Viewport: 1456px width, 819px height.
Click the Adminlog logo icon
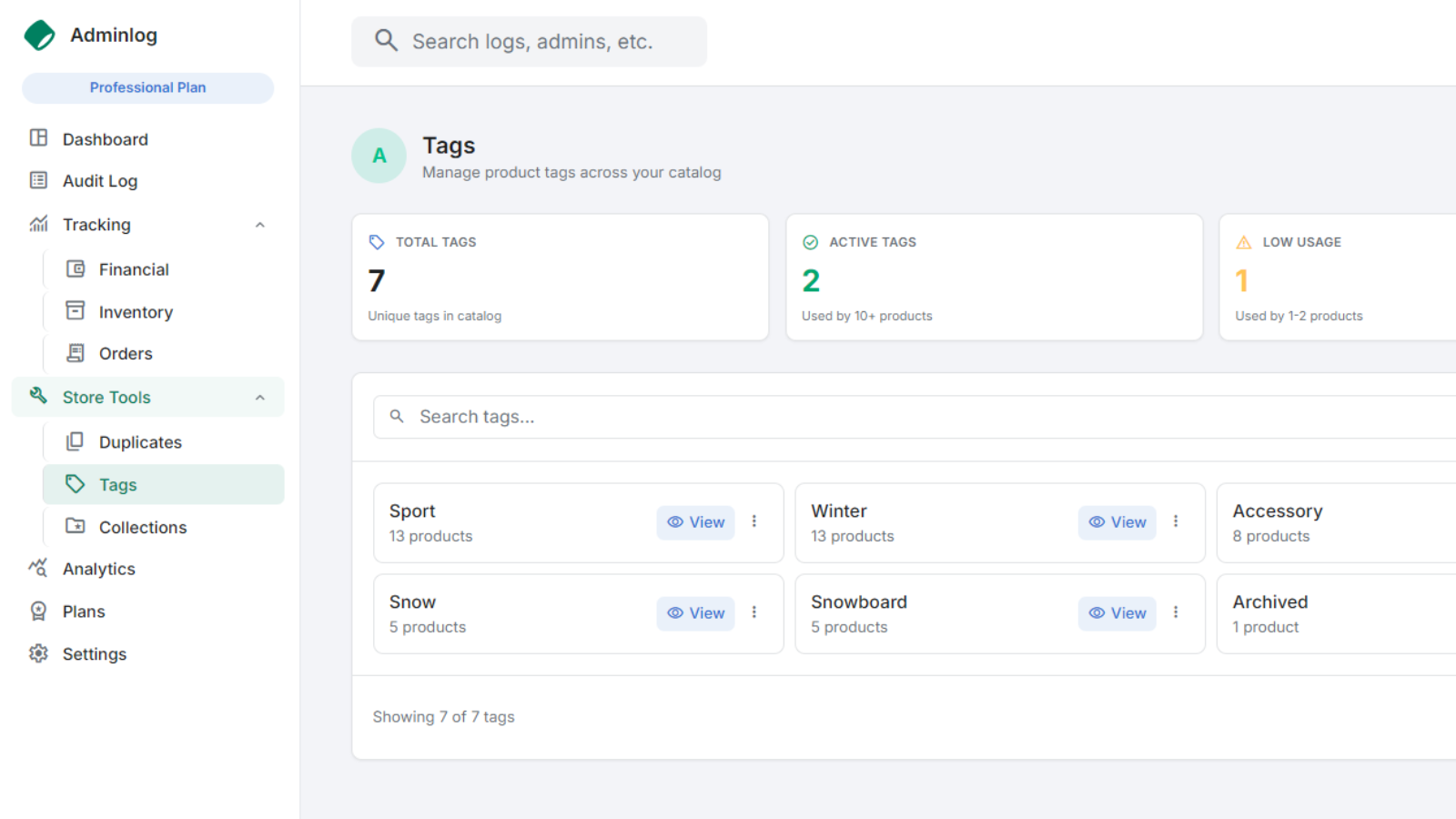coord(39,35)
